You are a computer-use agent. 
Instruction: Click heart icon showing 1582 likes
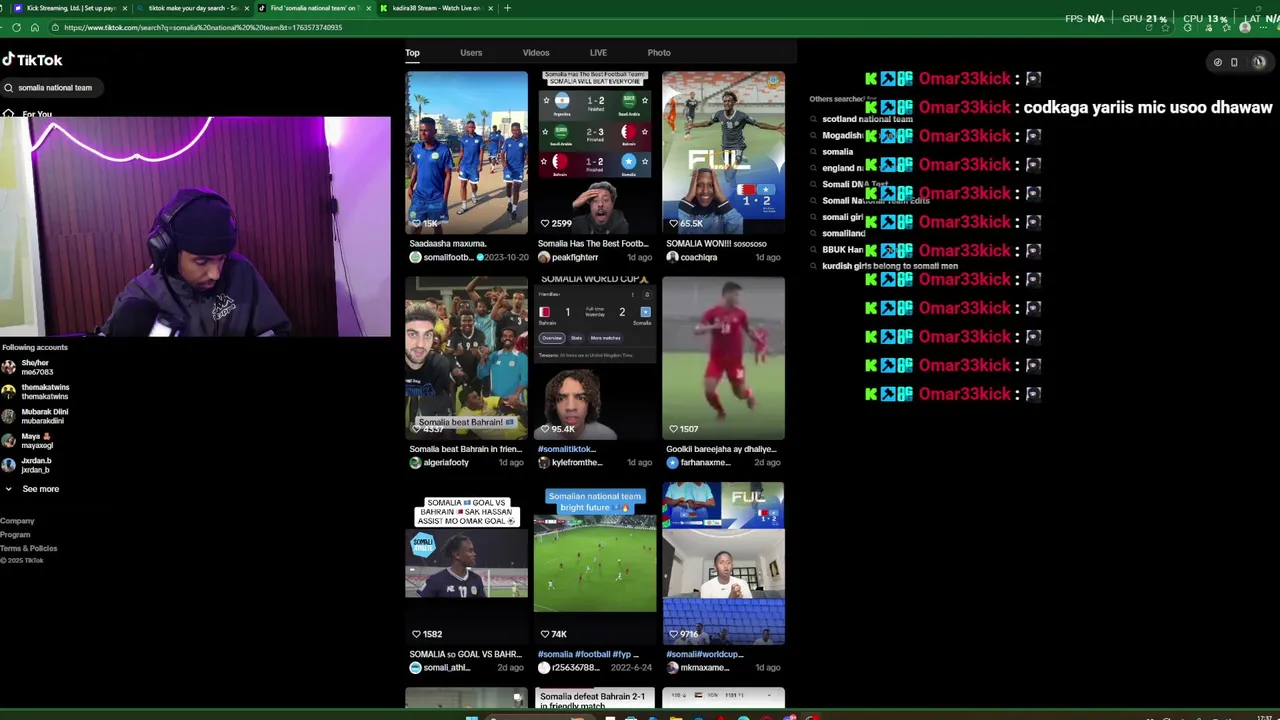(x=416, y=634)
